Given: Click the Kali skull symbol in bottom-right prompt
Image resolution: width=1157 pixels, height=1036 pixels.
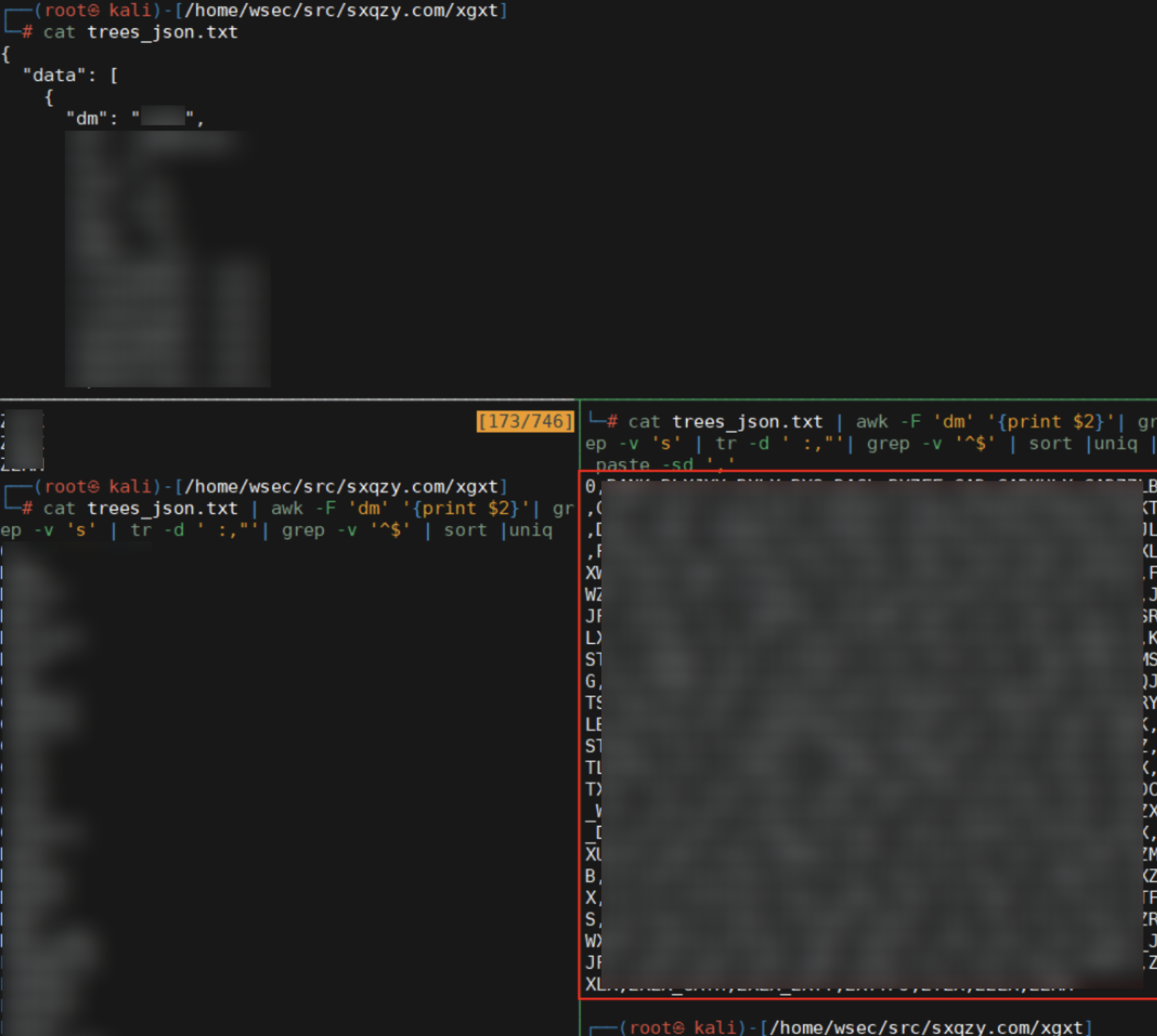Looking at the screenshot, I should tap(678, 1027).
